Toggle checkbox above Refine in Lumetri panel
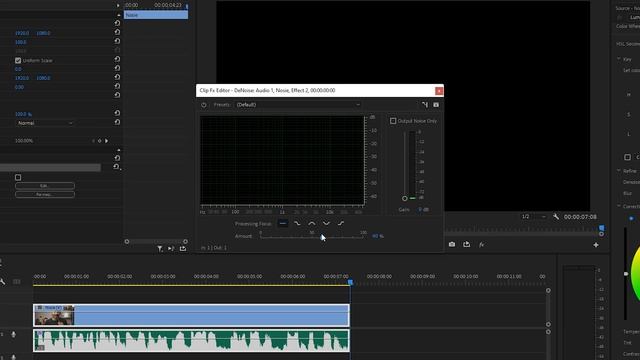The width and height of the screenshot is (640, 360). pos(628,157)
